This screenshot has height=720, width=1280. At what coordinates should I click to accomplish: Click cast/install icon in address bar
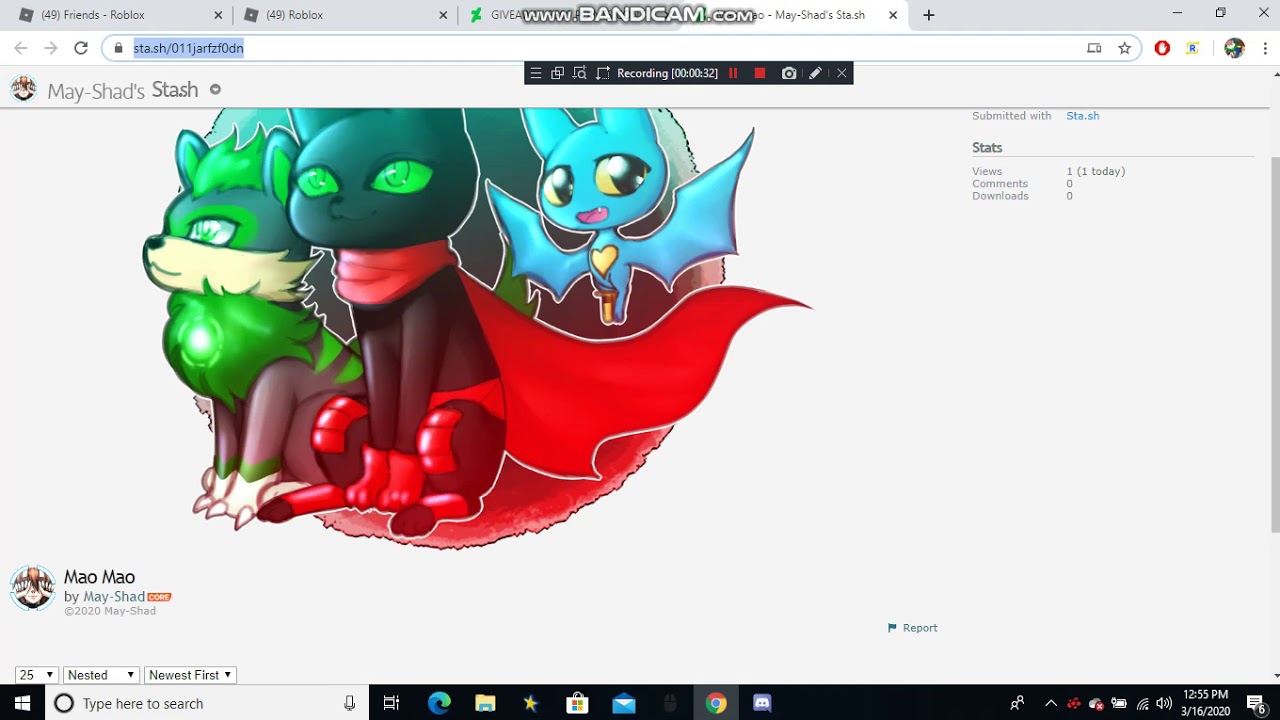(x=1094, y=48)
